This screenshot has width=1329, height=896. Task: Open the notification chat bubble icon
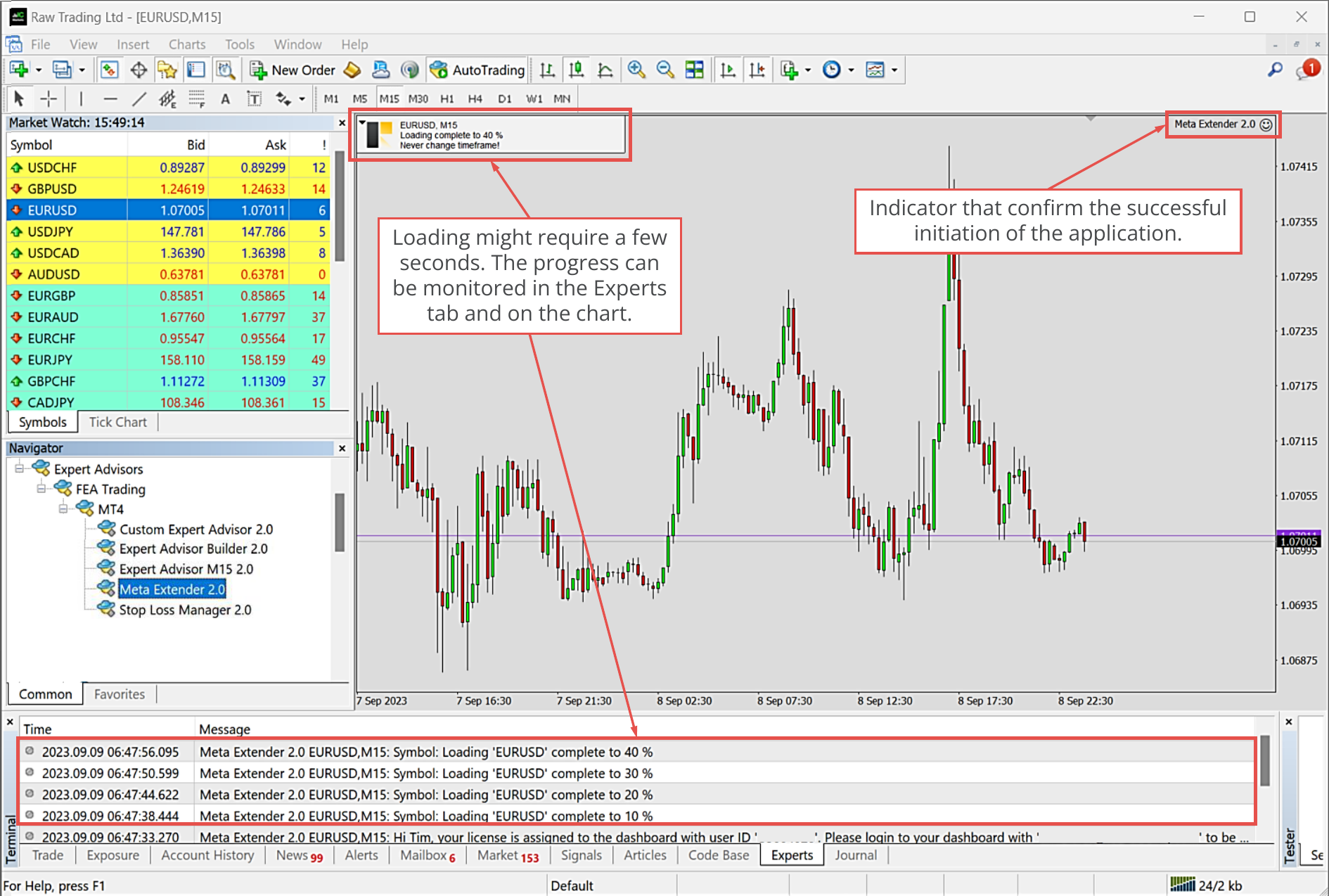click(x=1308, y=70)
